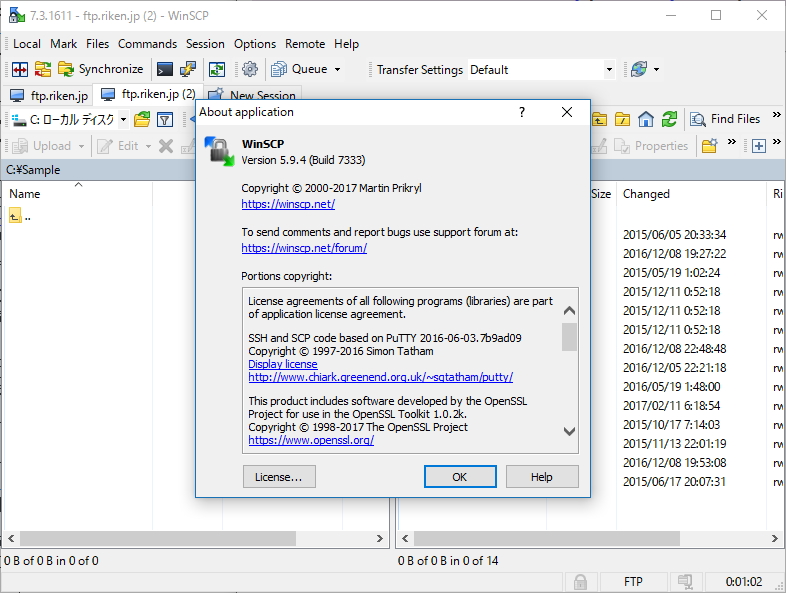
Task: Refresh the remote panel with green arrows
Action: 669,119
